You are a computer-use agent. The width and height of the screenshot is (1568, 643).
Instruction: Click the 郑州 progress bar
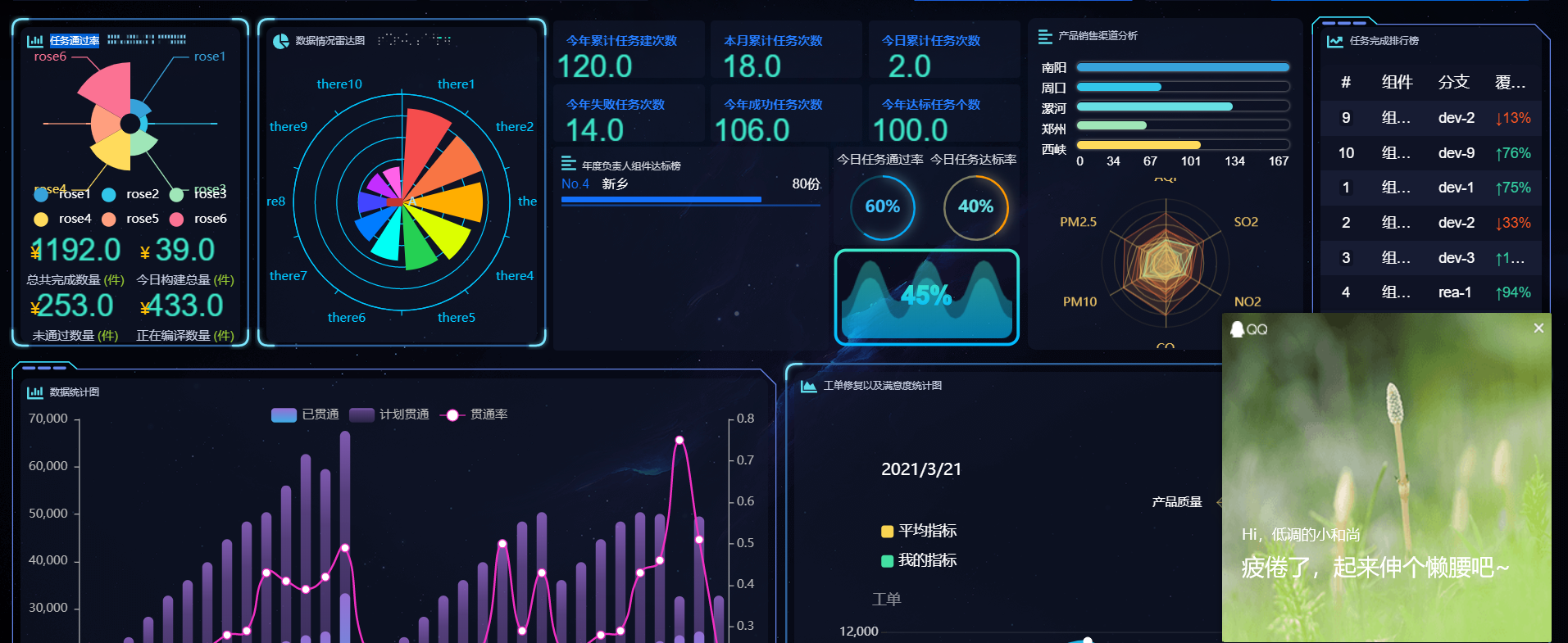[x=1183, y=125]
